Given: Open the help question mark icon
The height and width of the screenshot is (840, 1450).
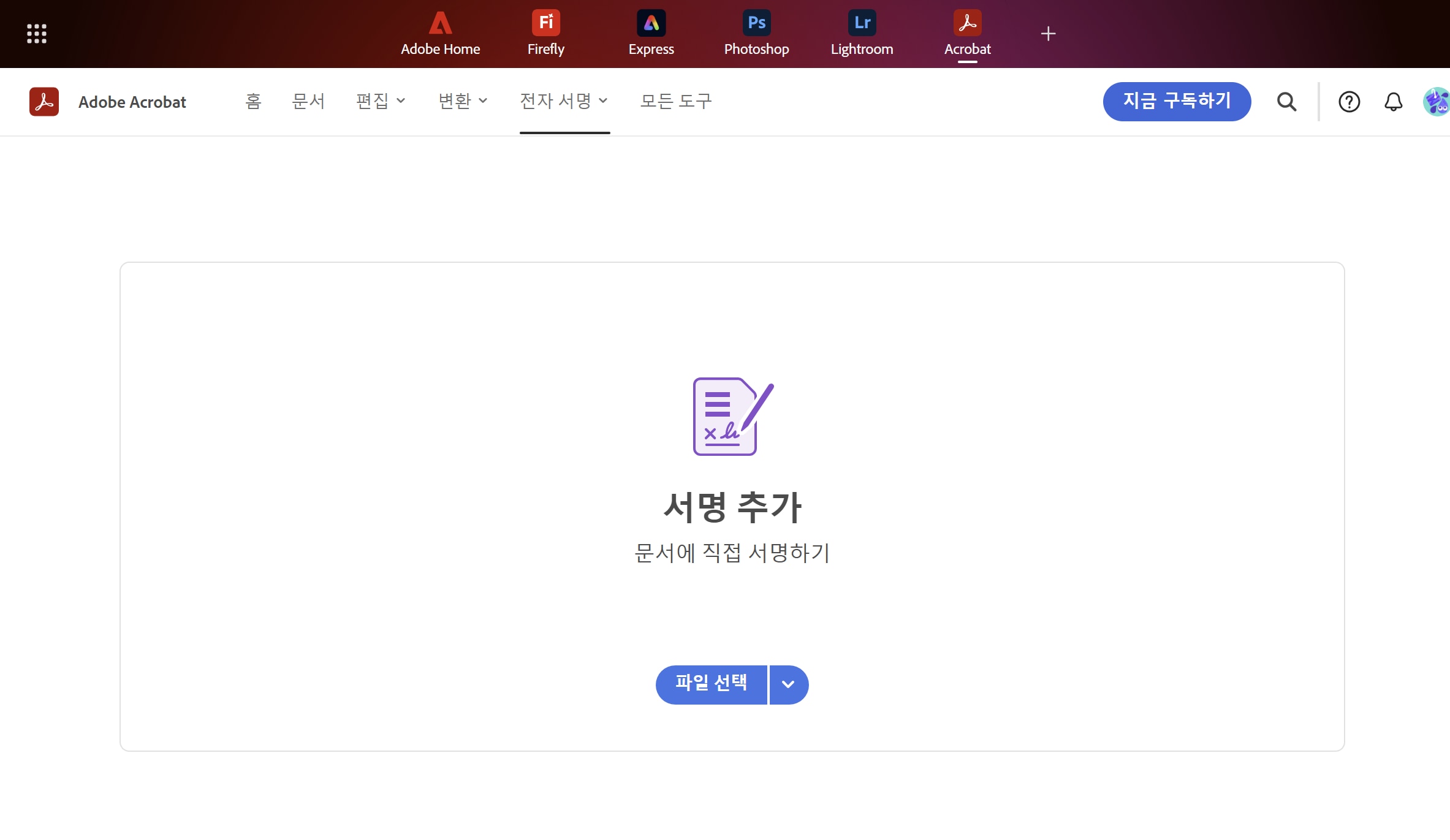Looking at the screenshot, I should 1349,102.
